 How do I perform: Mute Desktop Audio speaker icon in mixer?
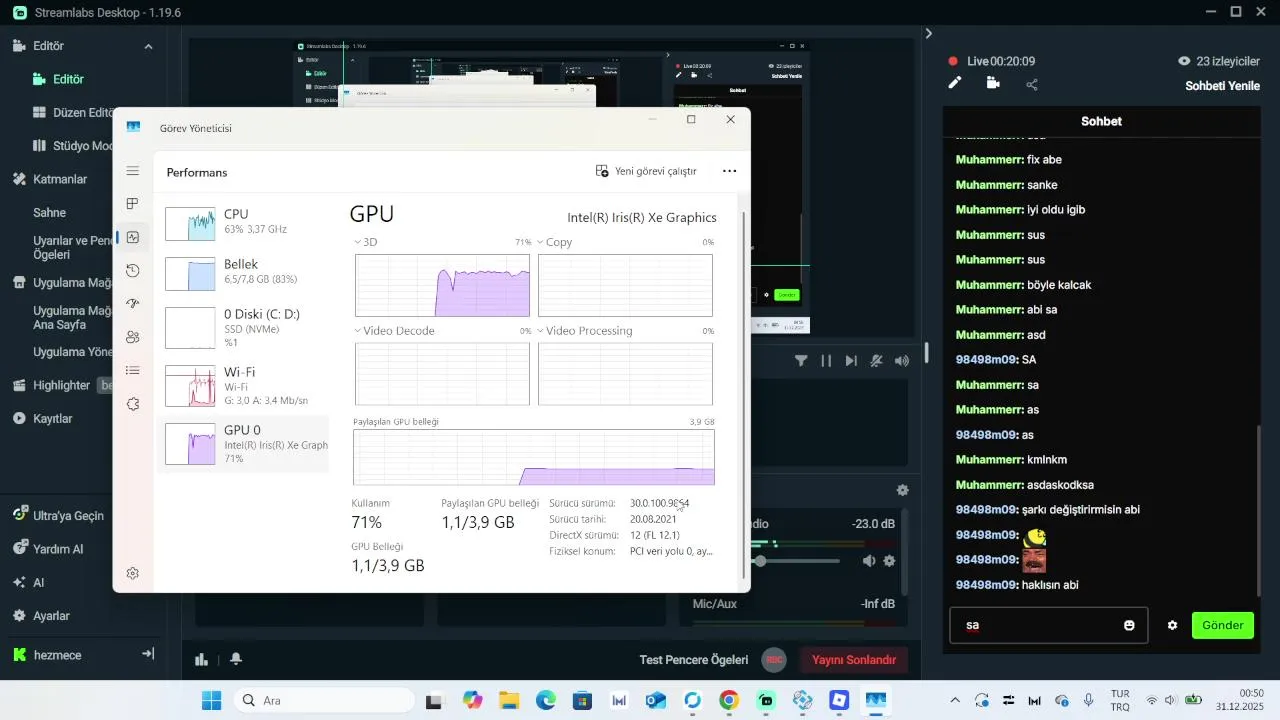coord(869,561)
